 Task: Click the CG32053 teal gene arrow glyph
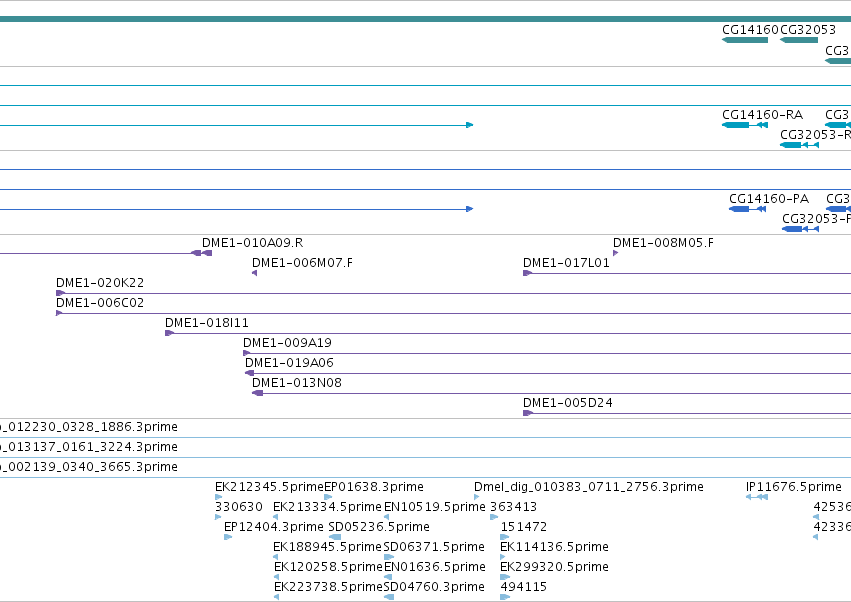click(798, 40)
